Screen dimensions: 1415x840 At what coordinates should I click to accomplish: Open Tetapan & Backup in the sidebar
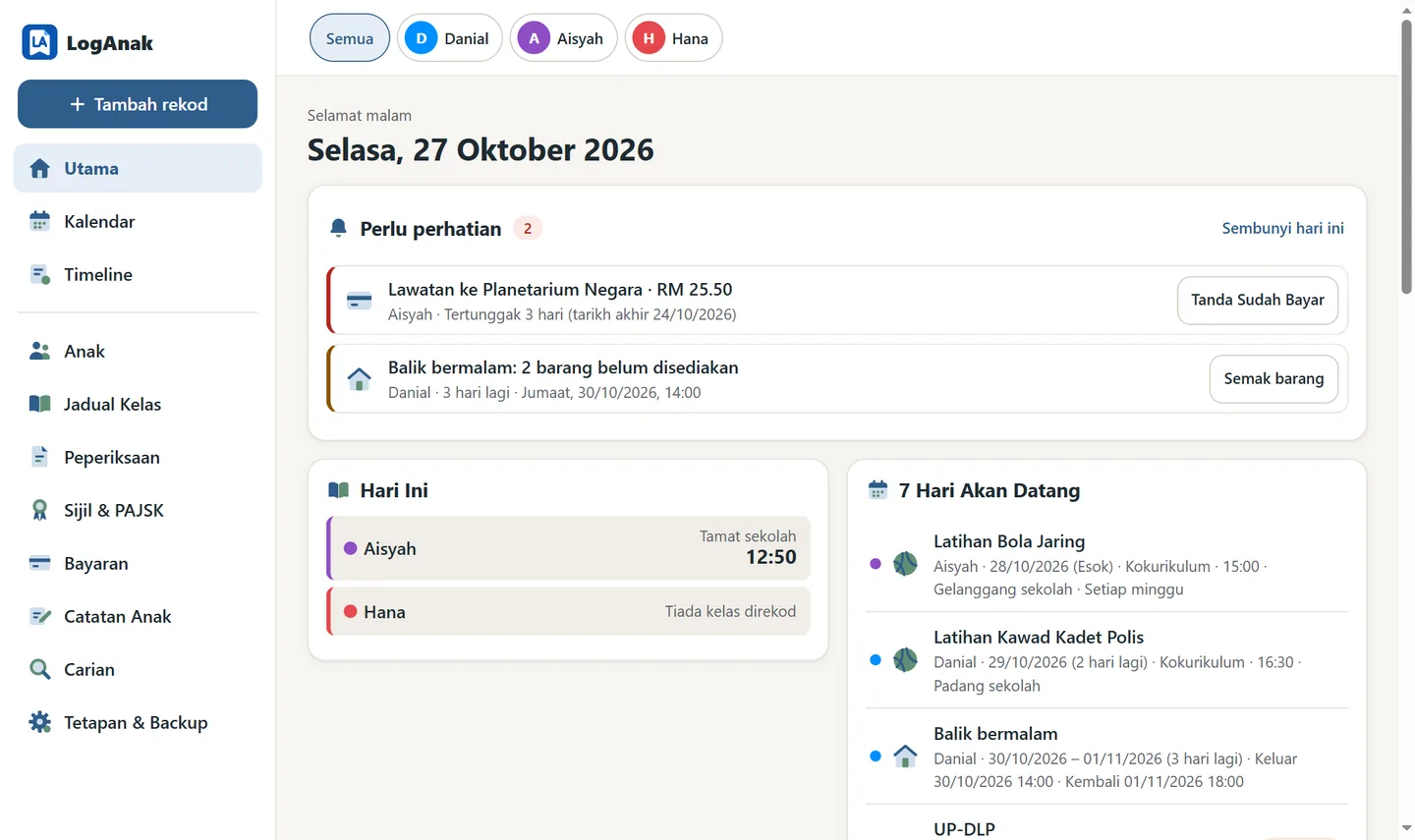(138, 722)
